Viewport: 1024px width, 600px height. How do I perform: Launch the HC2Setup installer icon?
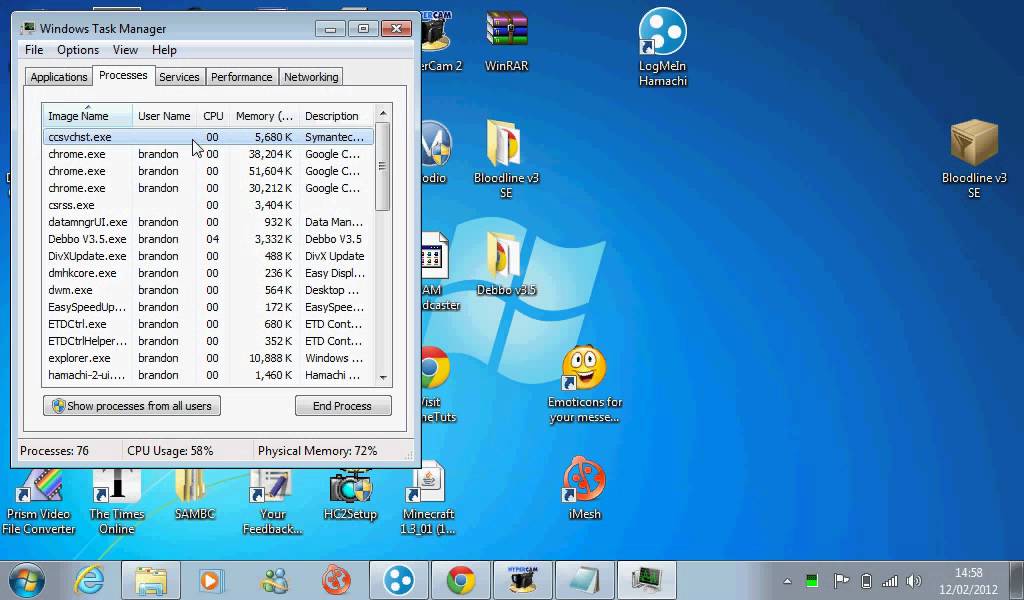351,494
